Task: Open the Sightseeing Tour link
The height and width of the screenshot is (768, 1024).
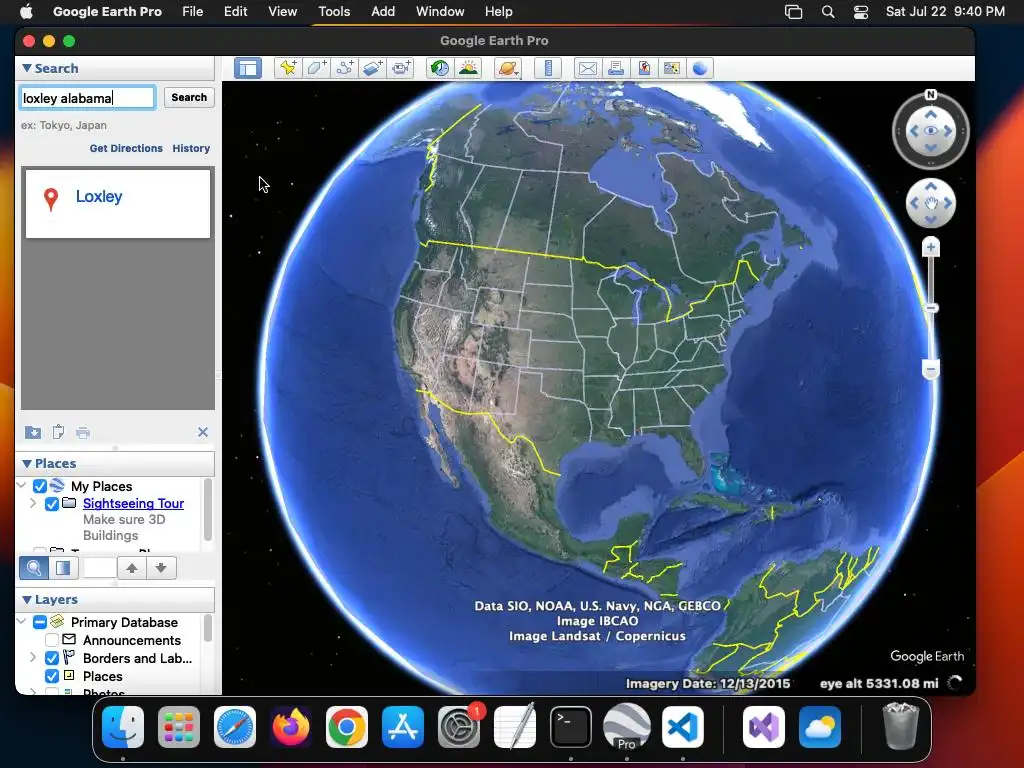Action: pyautogui.click(x=133, y=504)
